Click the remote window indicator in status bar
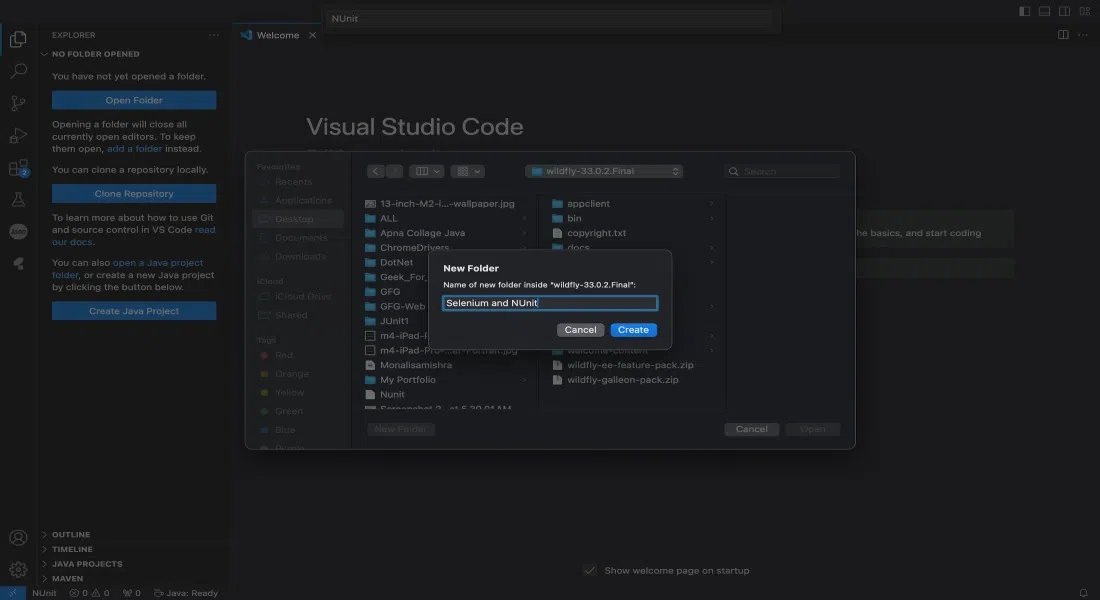This screenshot has width=1100, height=600. pos(13,593)
